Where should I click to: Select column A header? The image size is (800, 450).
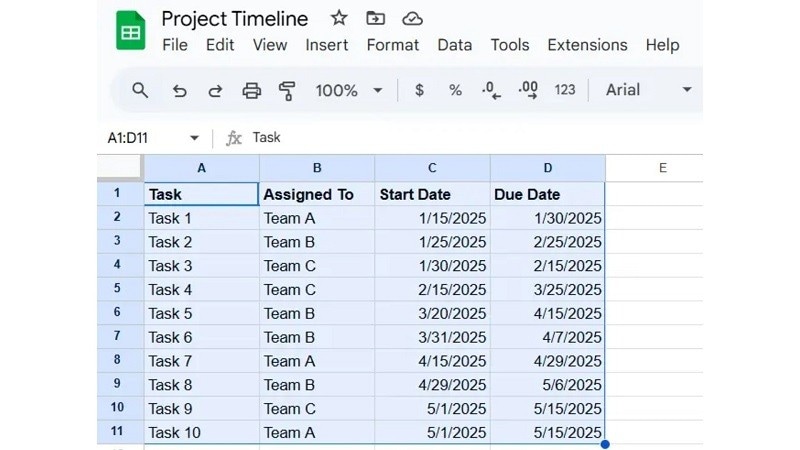[x=202, y=168]
